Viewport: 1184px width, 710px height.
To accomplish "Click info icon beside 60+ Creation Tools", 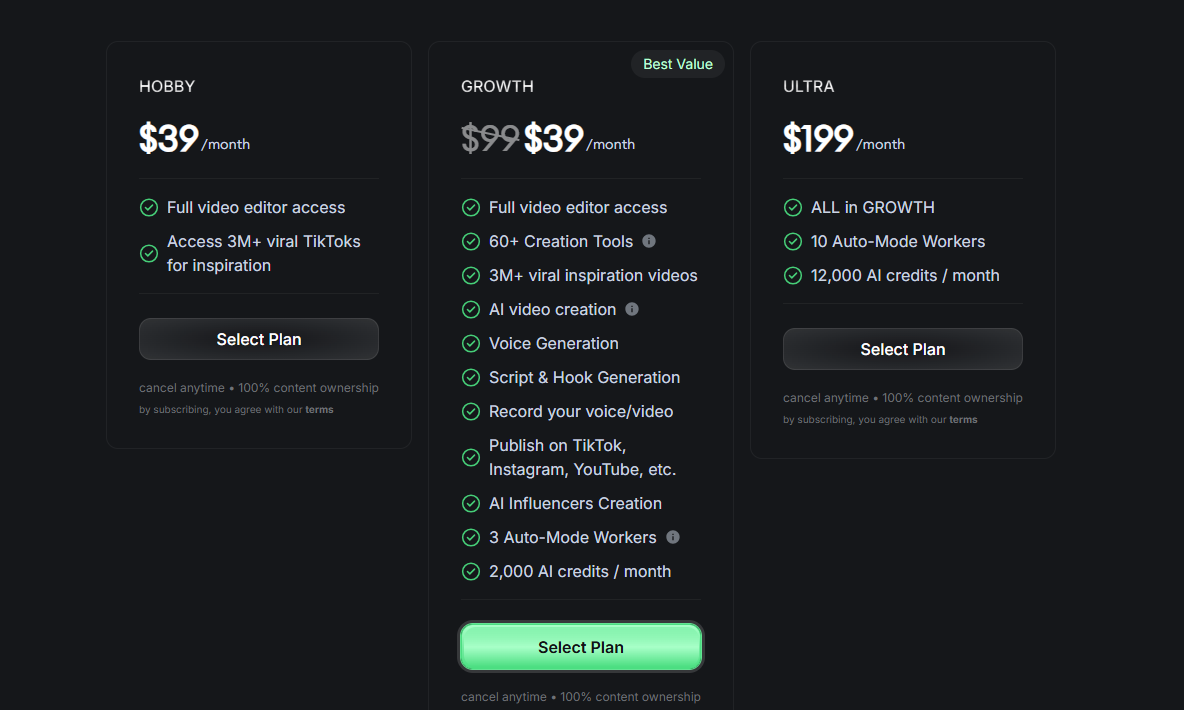I will coord(649,241).
